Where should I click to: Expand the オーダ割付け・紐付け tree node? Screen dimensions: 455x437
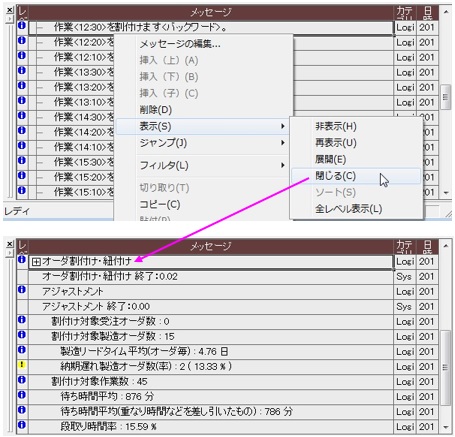[36, 262]
